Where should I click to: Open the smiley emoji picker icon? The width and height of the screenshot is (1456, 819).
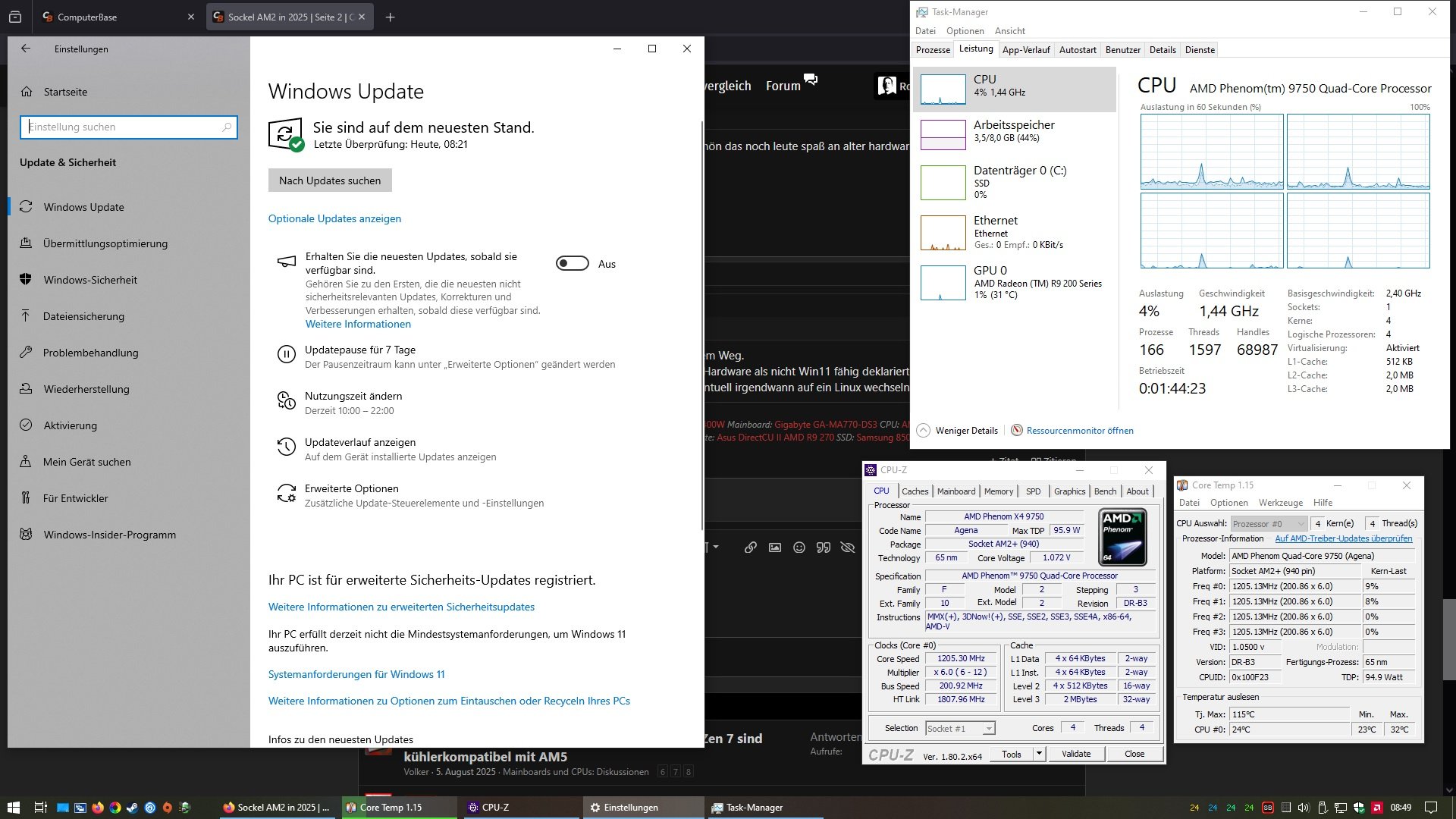799,548
